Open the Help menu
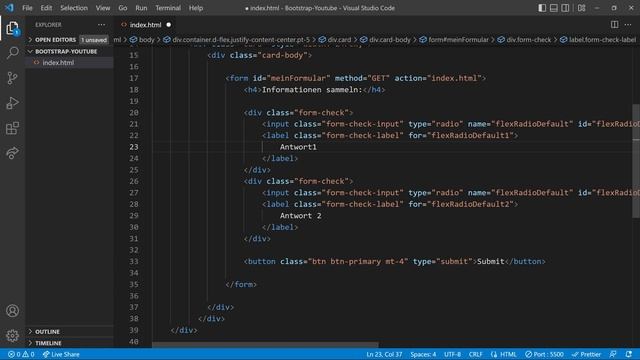The width and height of the screenshot is (640, 360). [x=196, y=8]
